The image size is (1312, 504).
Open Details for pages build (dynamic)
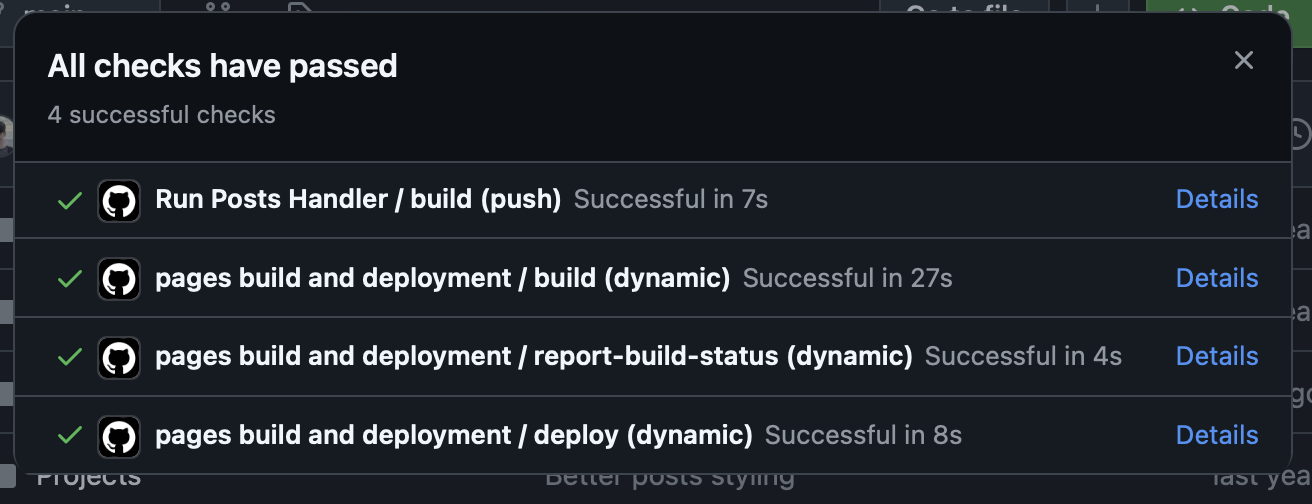pyautogui.click(x=1217, y=278)
